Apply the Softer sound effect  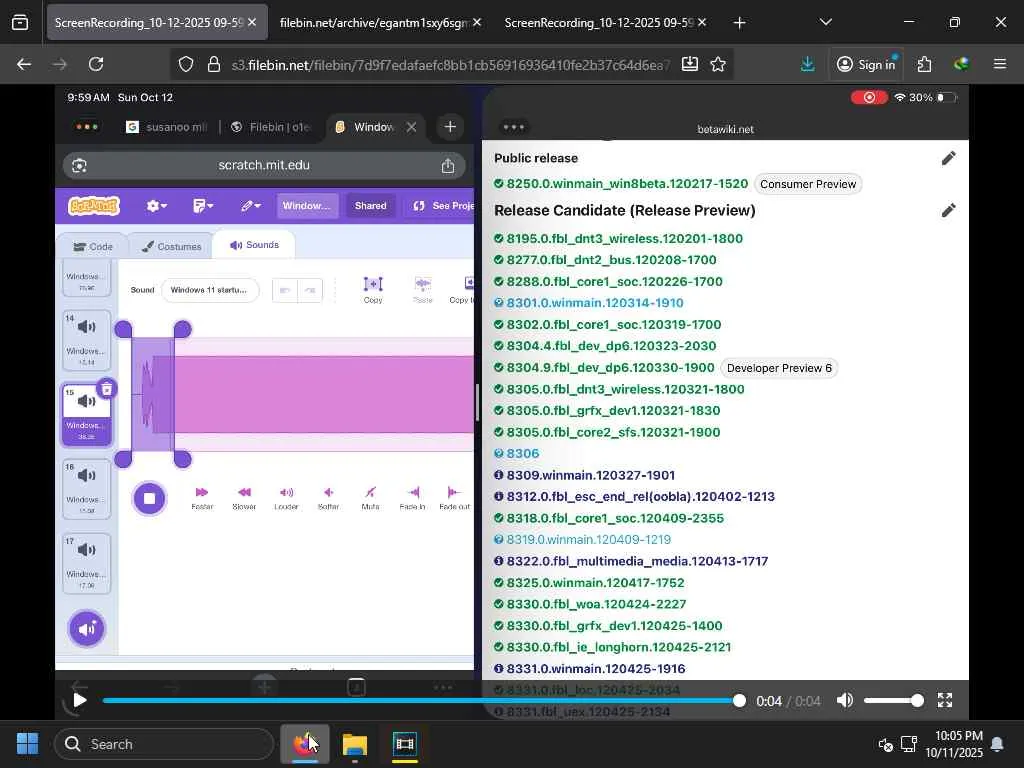[x=328, y=498]
